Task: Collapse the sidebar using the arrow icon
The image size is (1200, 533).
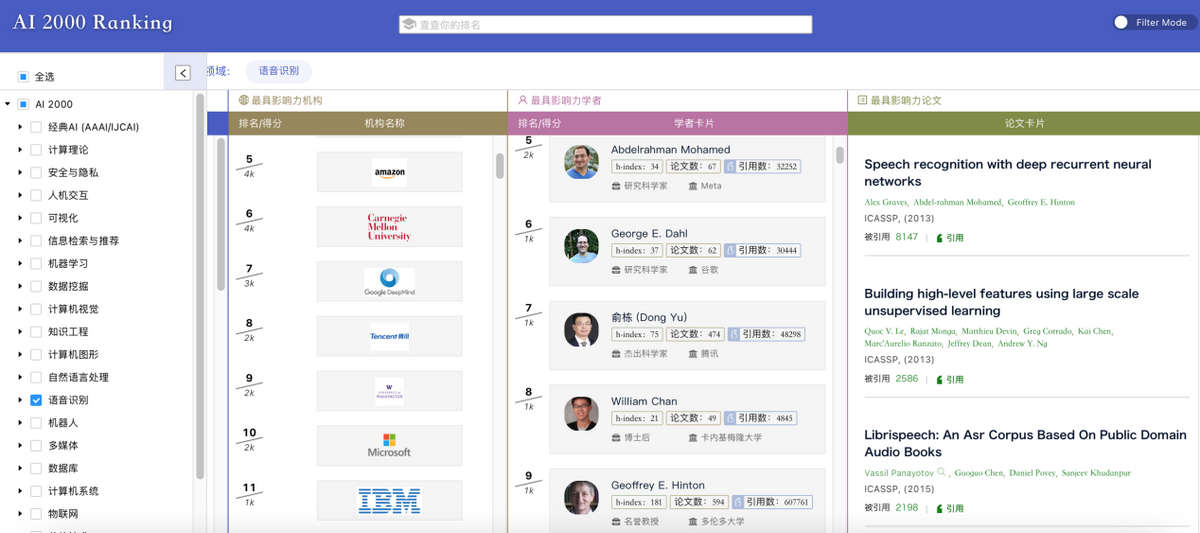Action: [183, 72]
